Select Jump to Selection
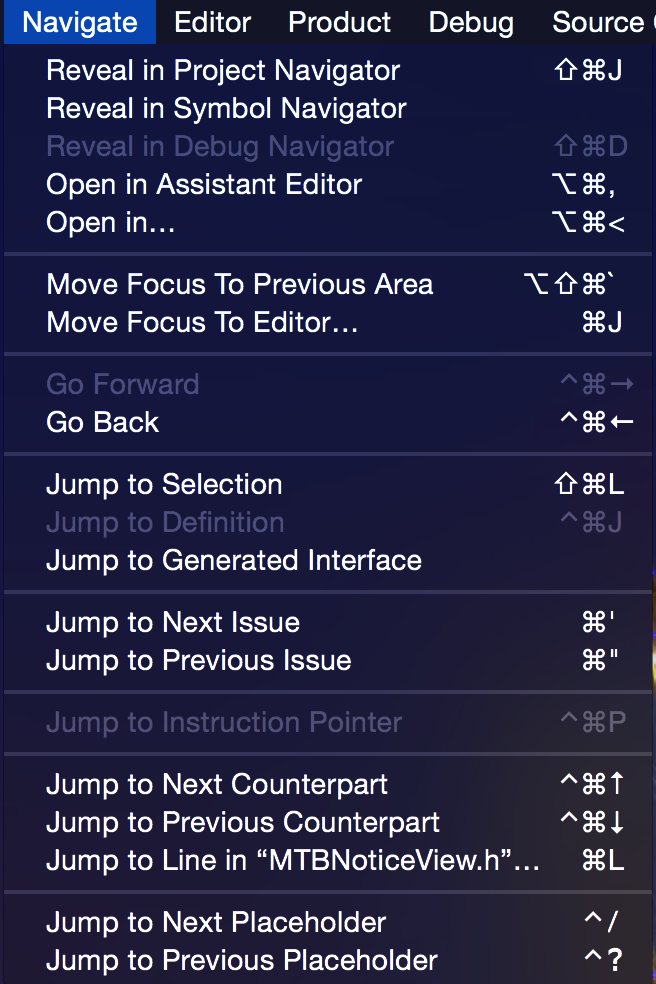The image size is (656, 984). coord(164,485)
